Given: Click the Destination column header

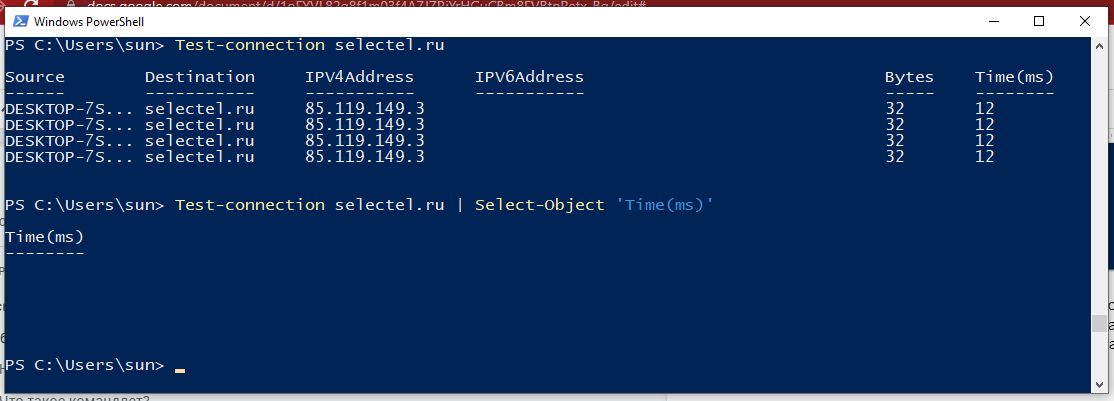Looking at the screenshot, I should (x=200, y=77).
